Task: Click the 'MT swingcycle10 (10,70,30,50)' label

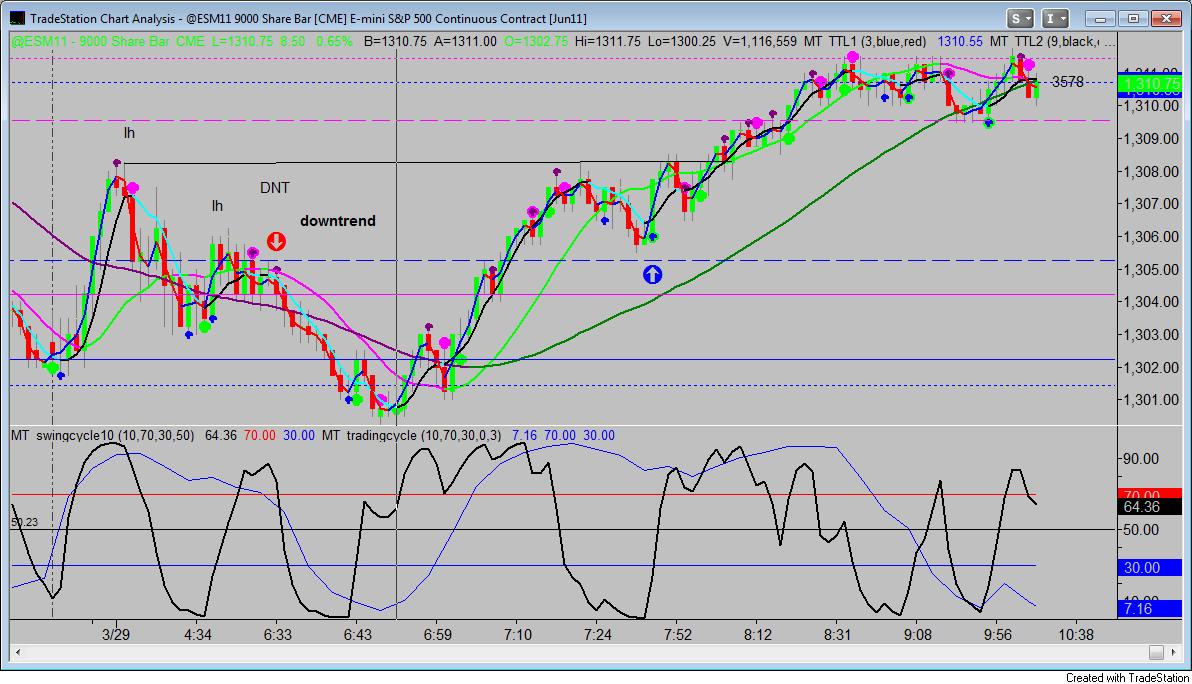Action: [x=103, y=435]
